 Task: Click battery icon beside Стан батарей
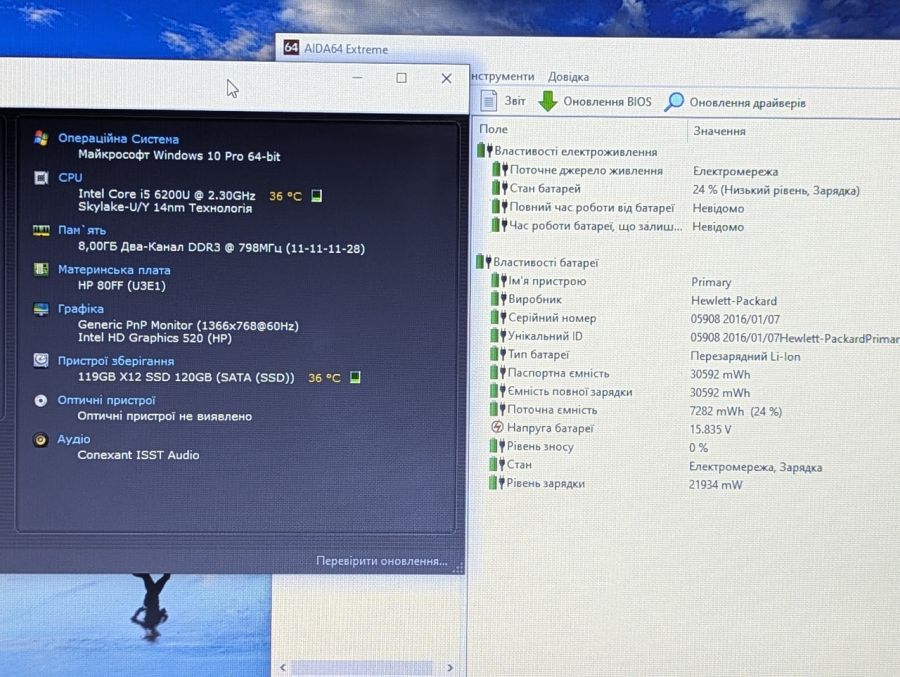click(500, 188)
